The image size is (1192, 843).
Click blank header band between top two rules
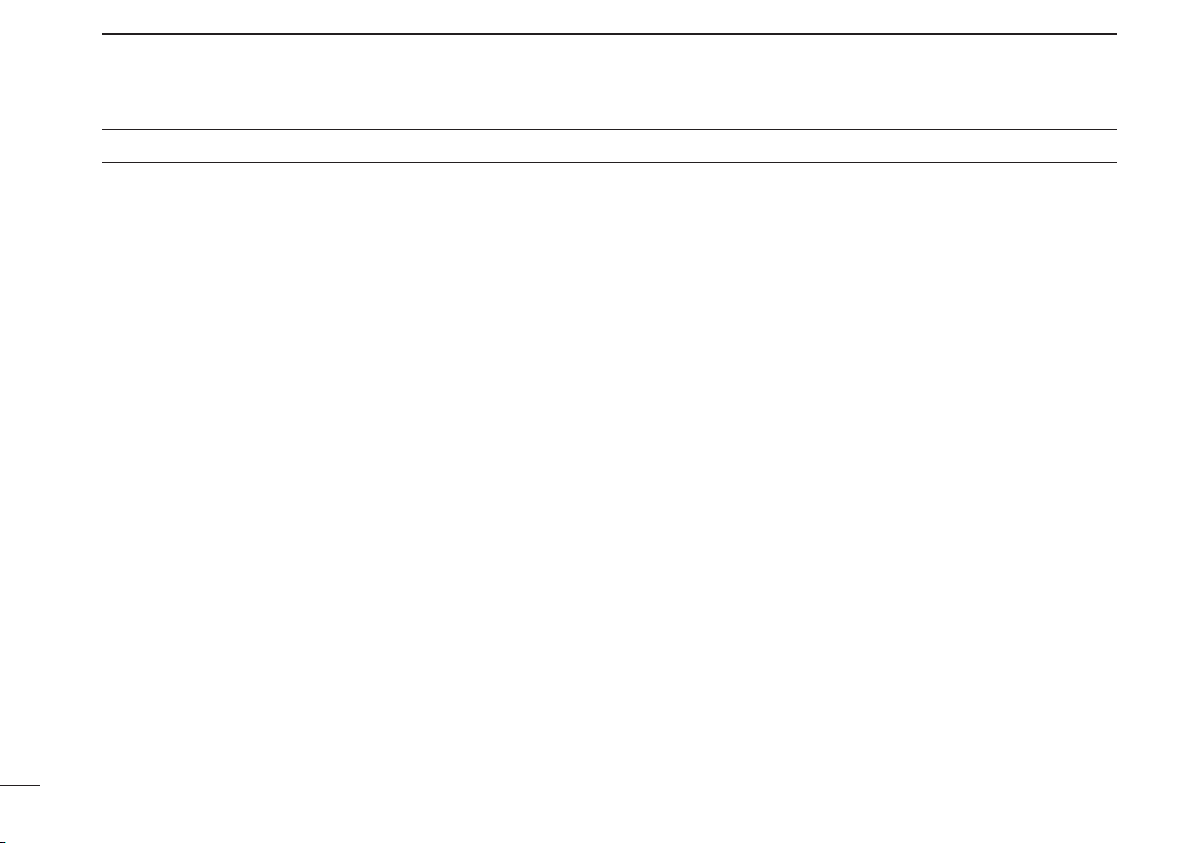coord(609,82)
